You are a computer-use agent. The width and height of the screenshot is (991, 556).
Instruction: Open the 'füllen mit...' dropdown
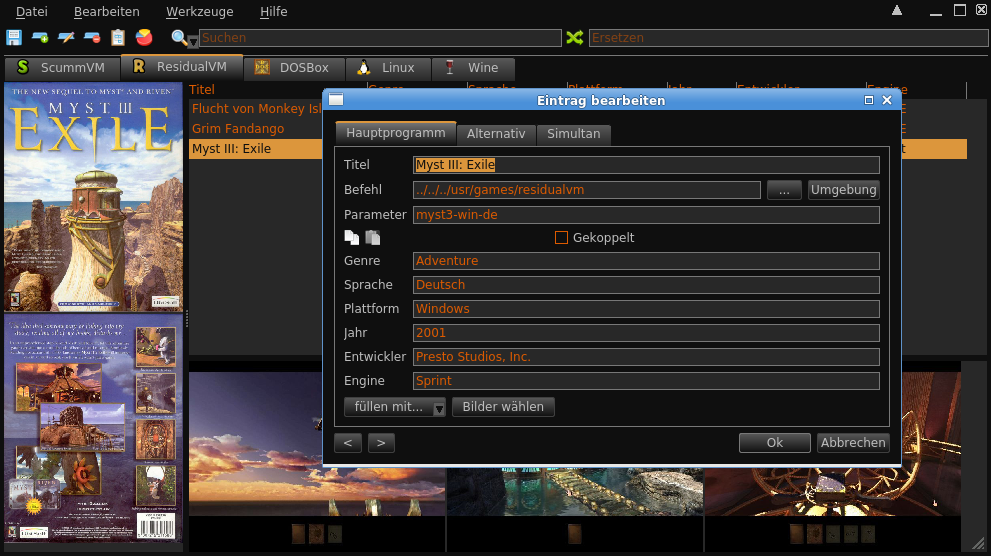[395, 407]
